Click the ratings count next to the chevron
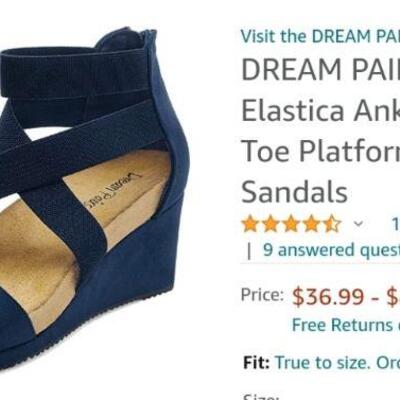400x400 pixels. [x=396, y=224]
